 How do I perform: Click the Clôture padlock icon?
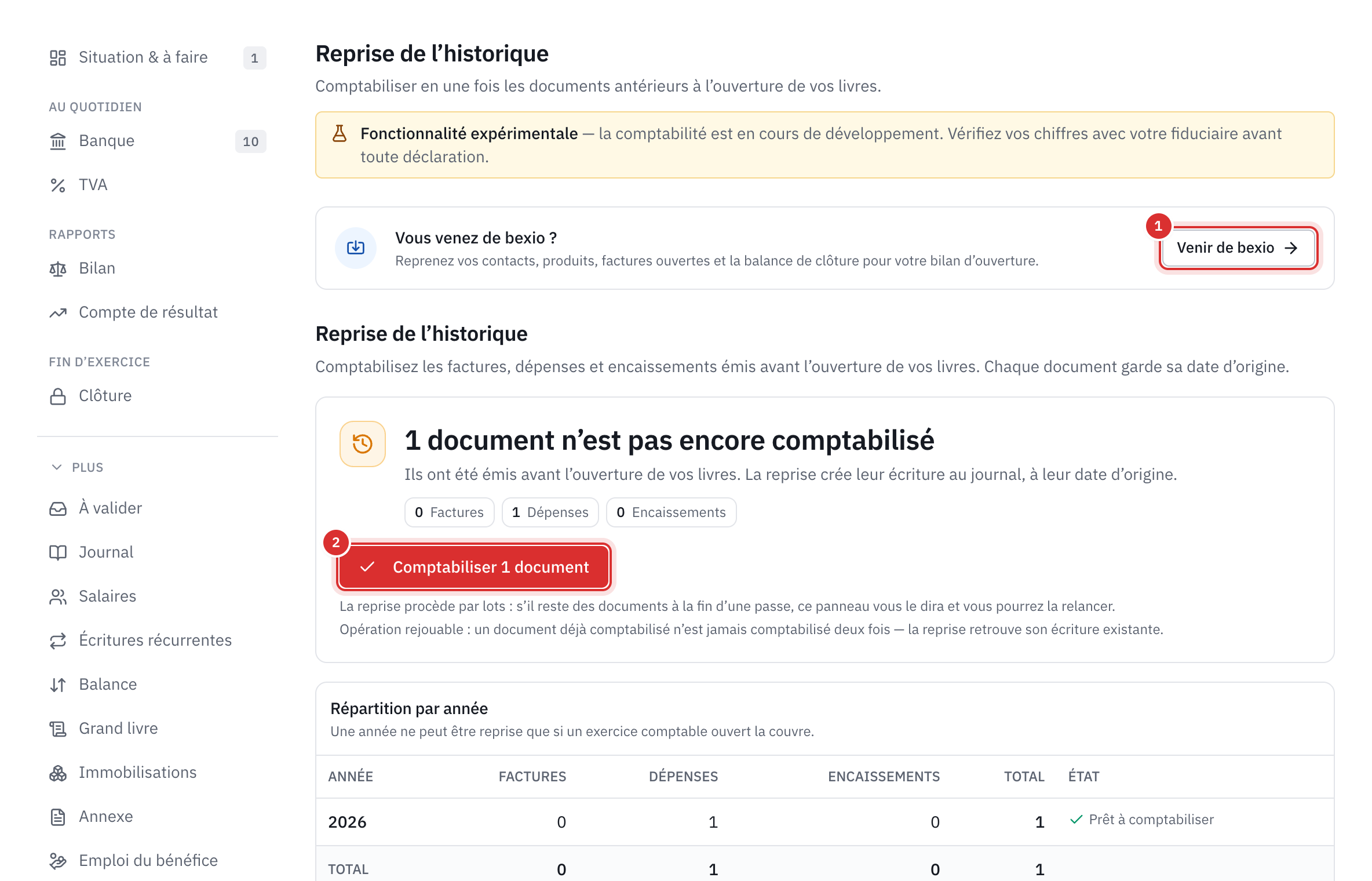point(58,396)
